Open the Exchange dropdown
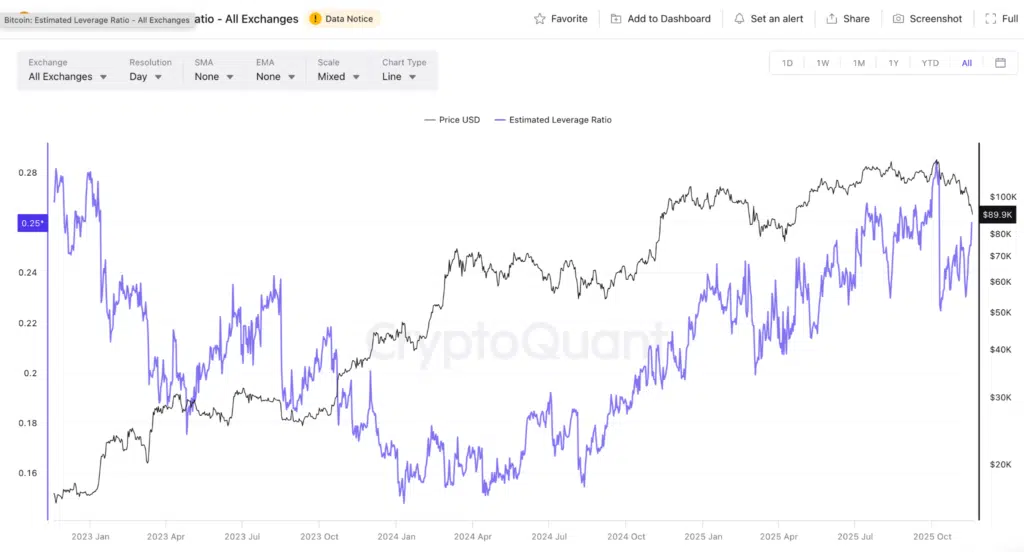Viewport: 1024px width, 552px height. pos(68,76)
